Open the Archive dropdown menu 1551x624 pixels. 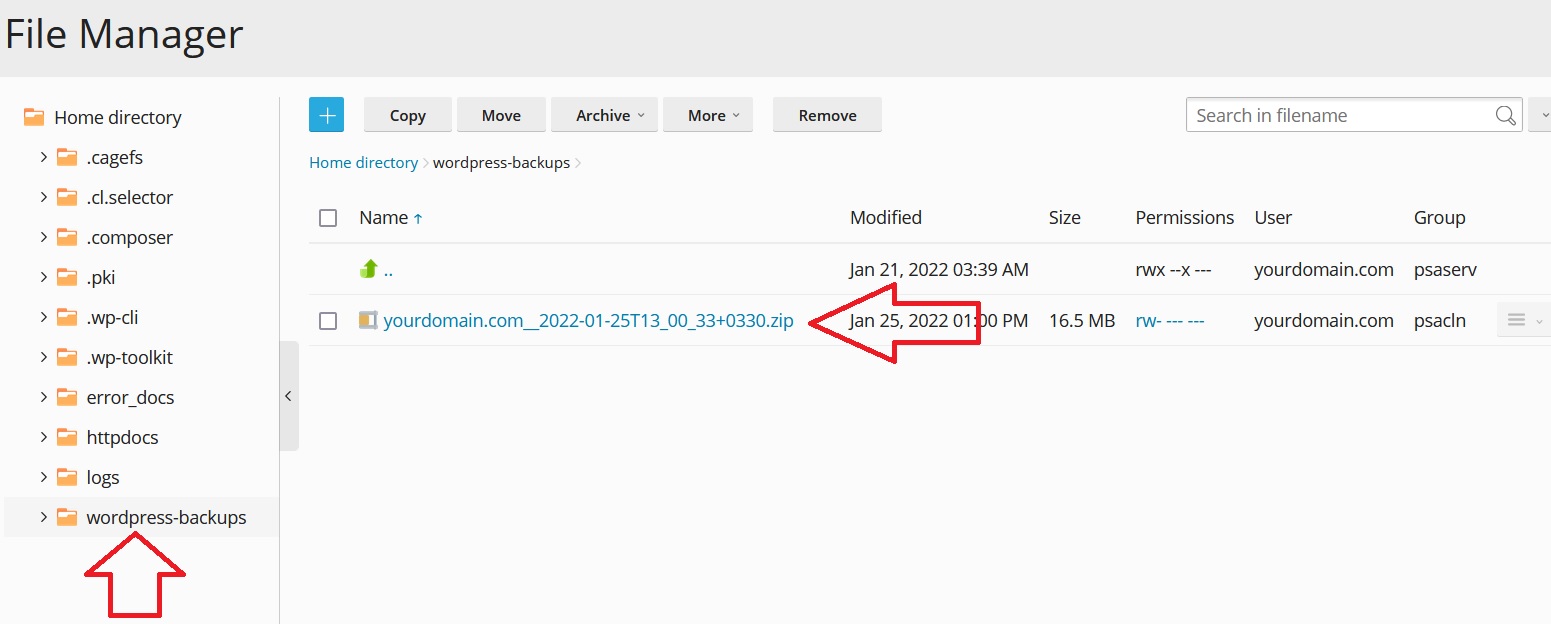pos(604,115)
